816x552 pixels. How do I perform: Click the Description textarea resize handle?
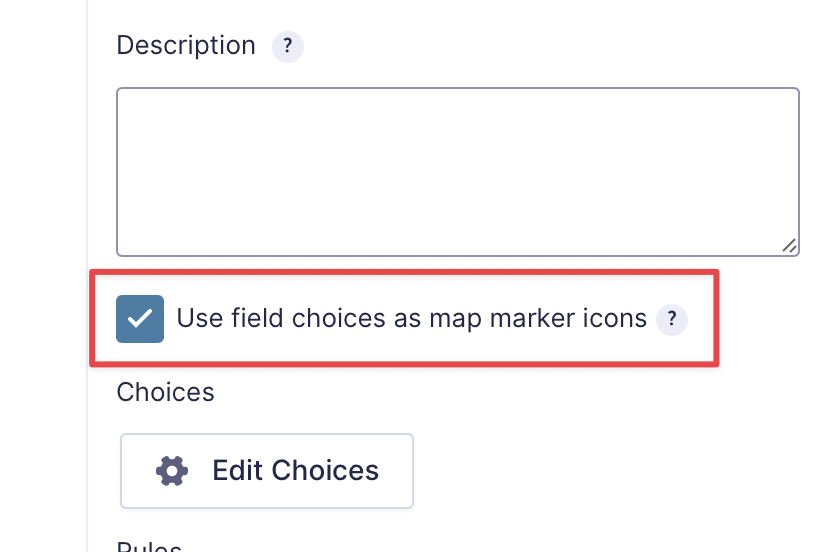[x=789, y=246]
